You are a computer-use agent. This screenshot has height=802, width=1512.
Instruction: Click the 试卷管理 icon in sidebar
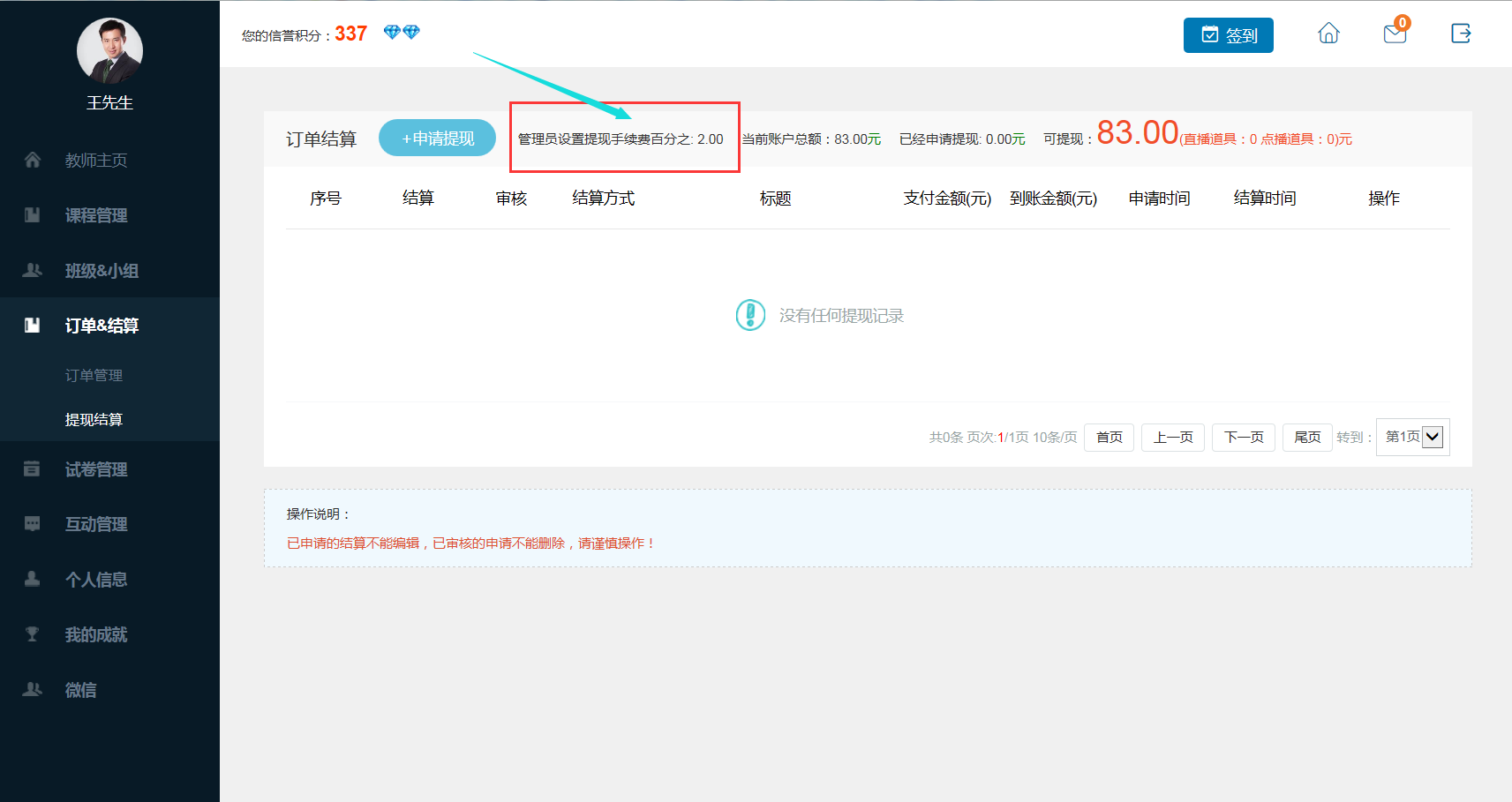pos(33,469)
